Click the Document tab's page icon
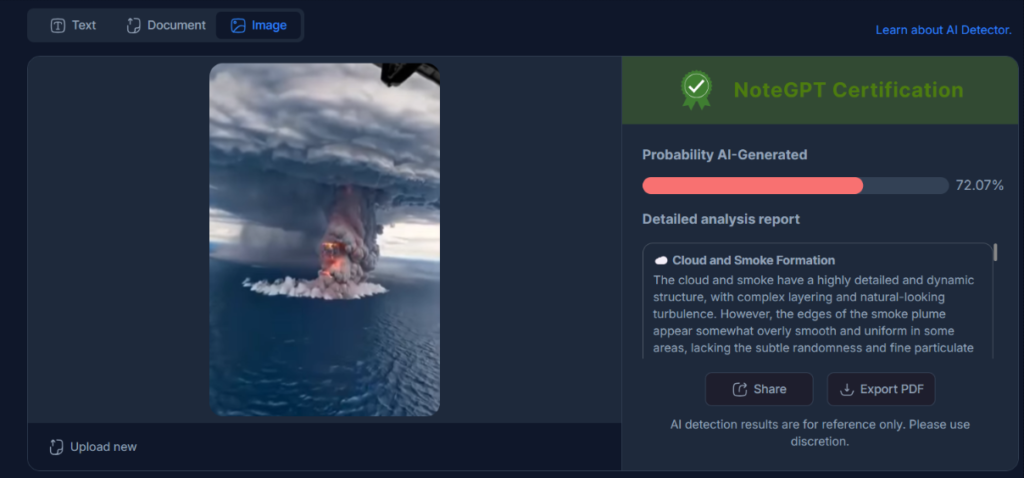 coord(133,25)
